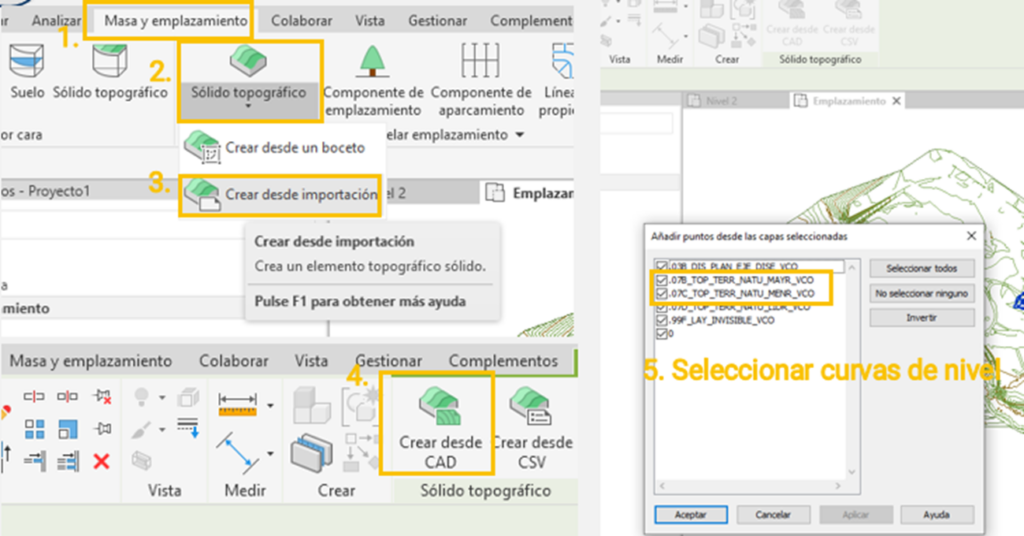
Task: Click the Unpin icon with red x
Action: (102, 396)
